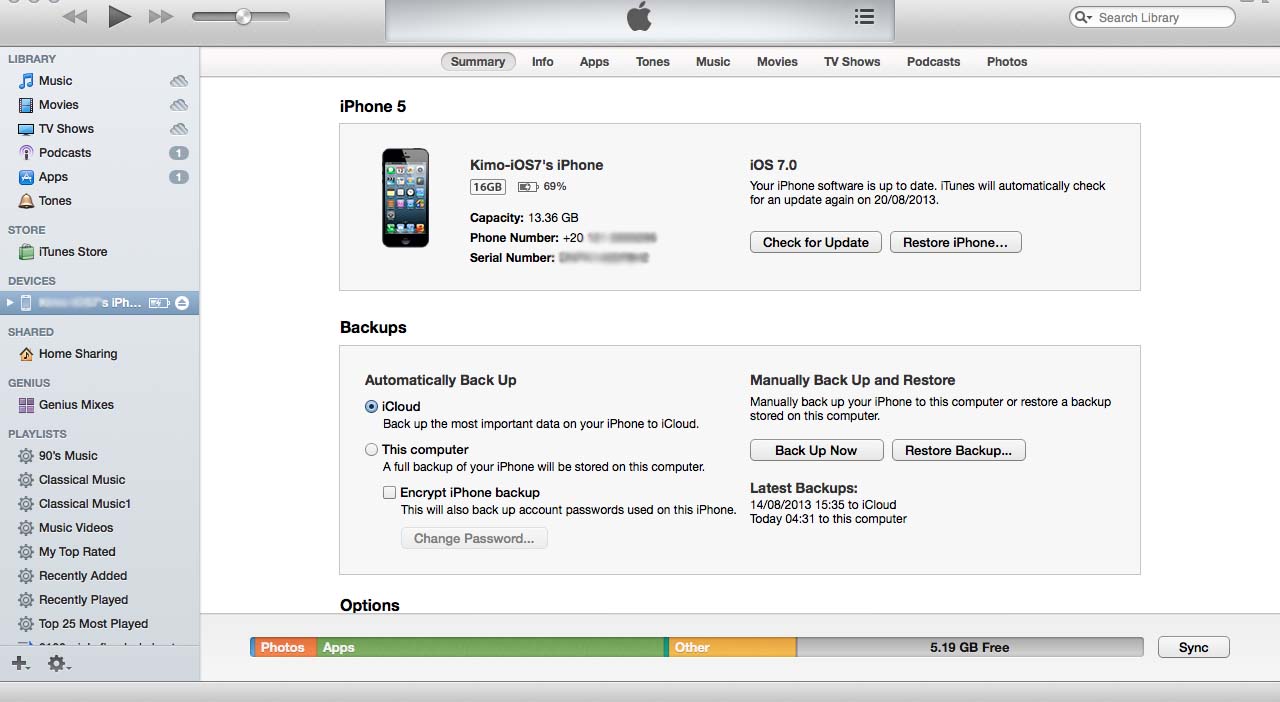Screen dimensions: 1280x702
Task: Open search options magnifier dropdown
Action: [1083, 17]
